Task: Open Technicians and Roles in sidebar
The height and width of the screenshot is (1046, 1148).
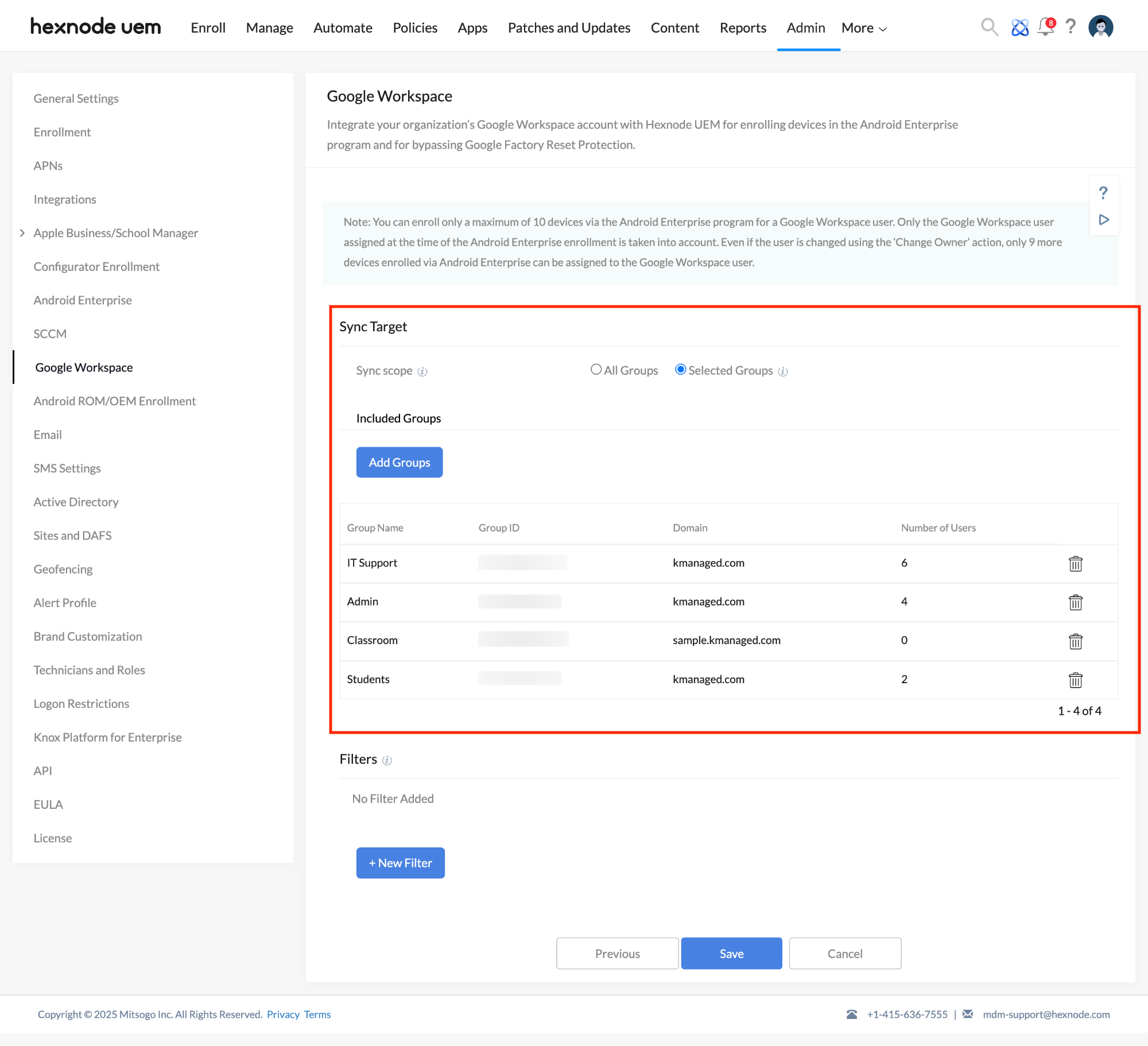Action: coord(89,670)
